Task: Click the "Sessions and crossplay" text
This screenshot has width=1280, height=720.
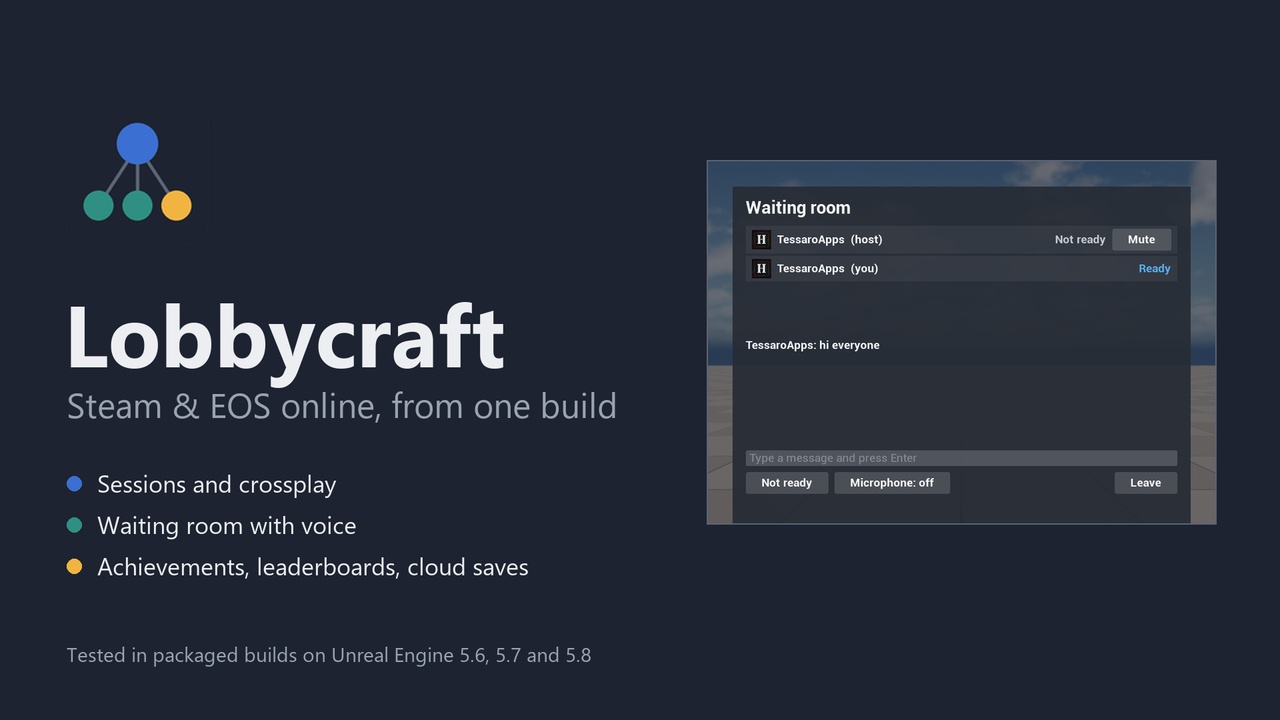Action: coord(217,485)
